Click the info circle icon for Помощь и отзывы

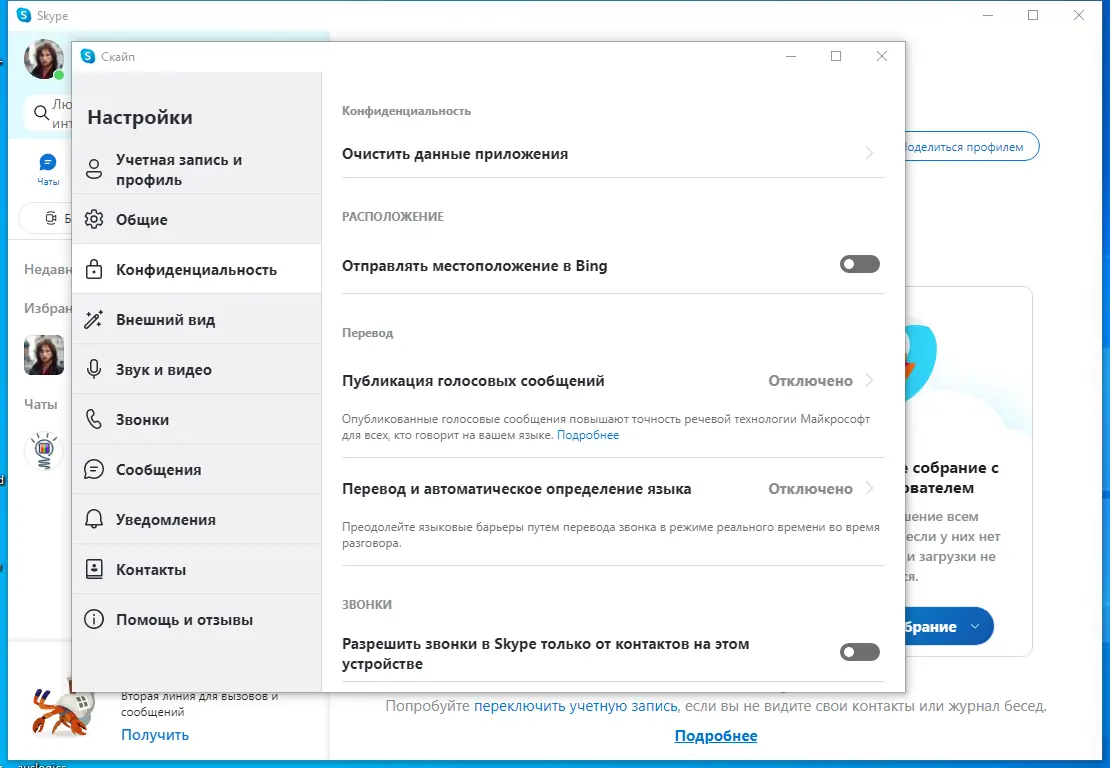pyautogui.click(x=93, y=620)
